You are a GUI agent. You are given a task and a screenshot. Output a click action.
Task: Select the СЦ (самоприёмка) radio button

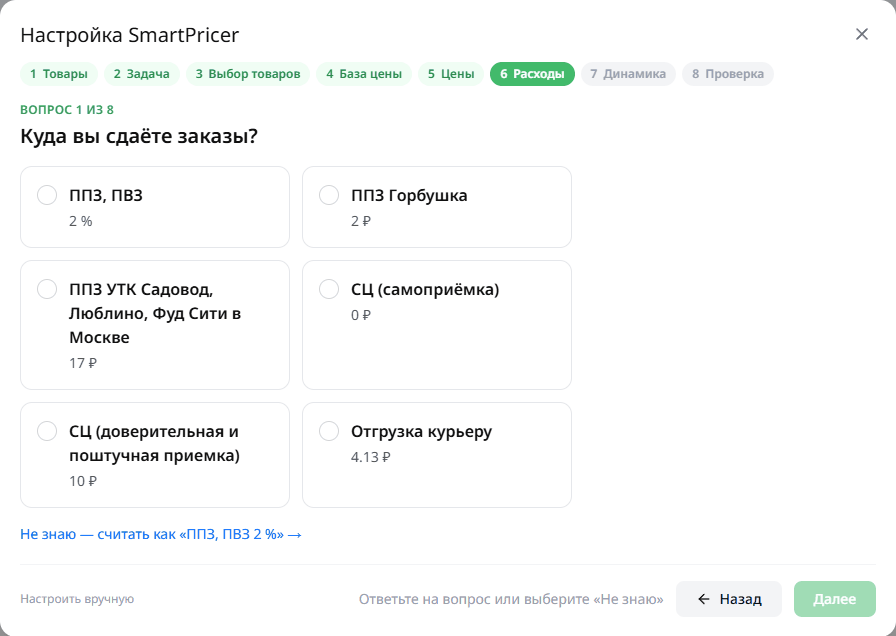point(329,289)
